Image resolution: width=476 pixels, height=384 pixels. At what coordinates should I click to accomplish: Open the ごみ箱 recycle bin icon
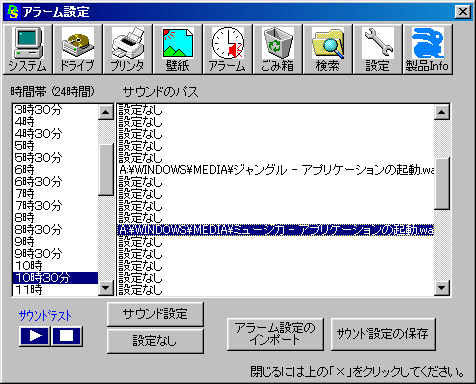coord(278,49)
